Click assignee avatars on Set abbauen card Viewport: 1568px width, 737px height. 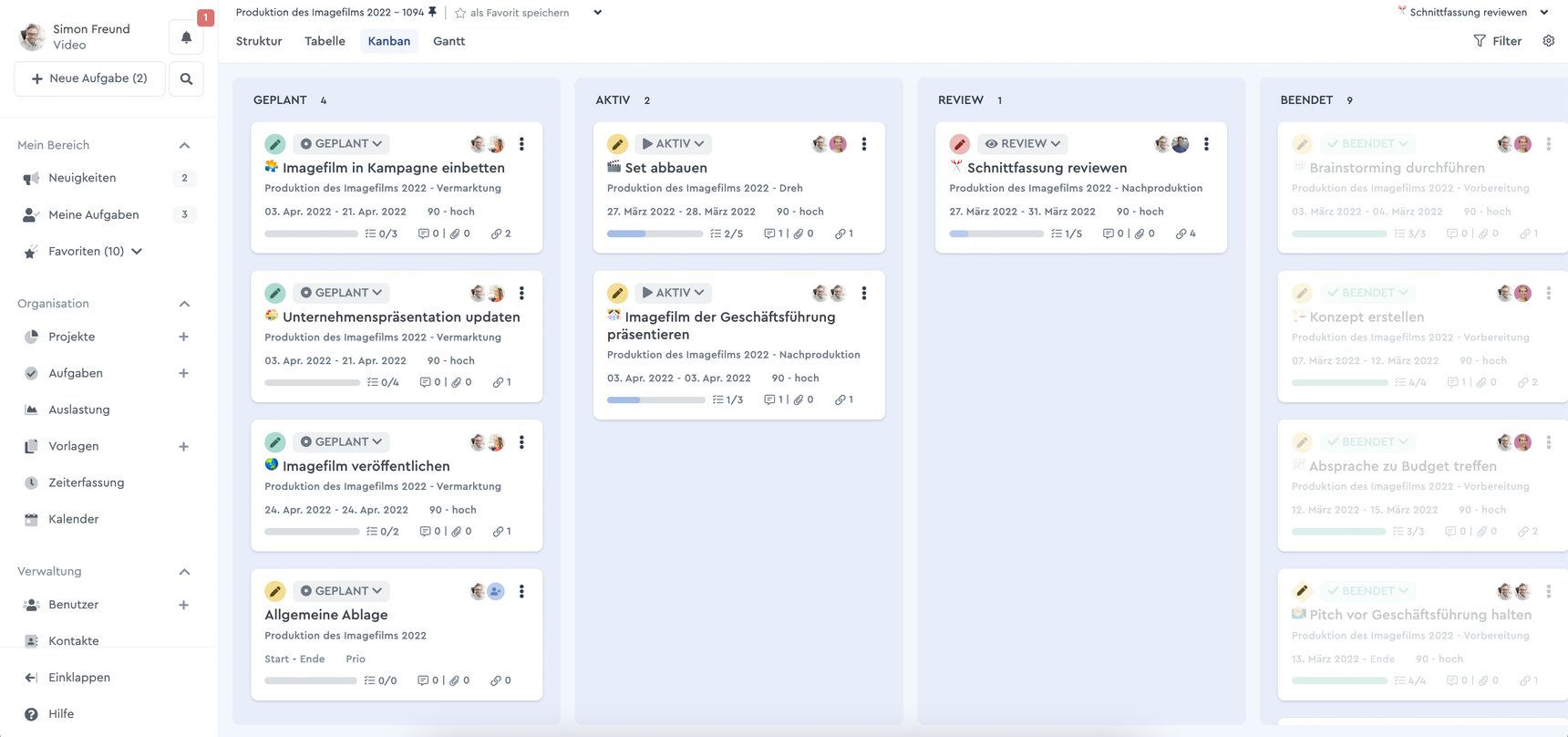click(x=830, y=144)
